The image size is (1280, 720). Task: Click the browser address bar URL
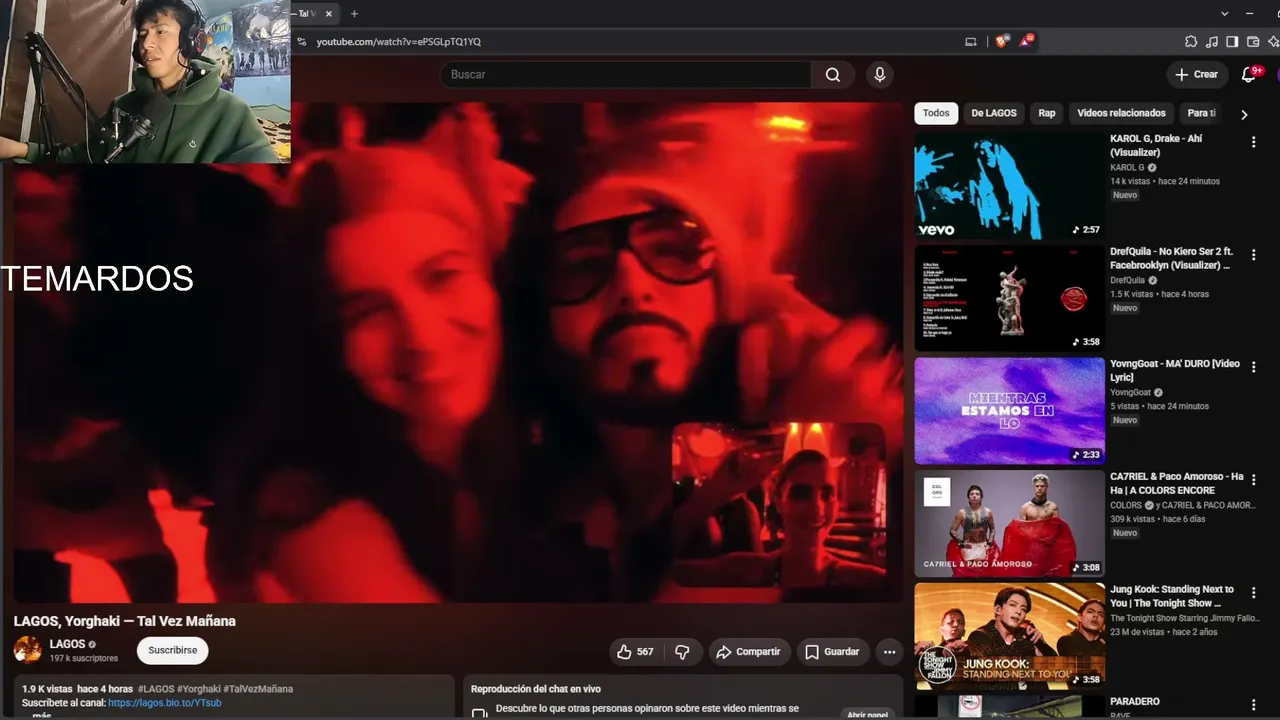tap(399, 42)
